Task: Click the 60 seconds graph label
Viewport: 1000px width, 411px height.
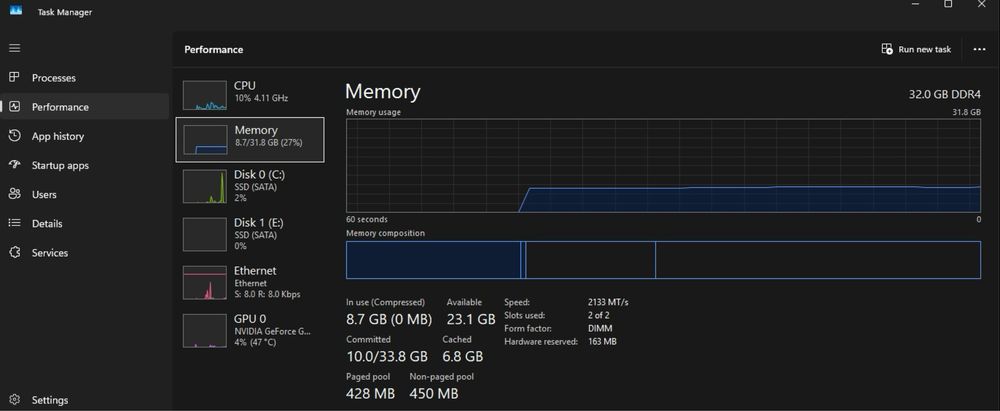Action: 367,220
